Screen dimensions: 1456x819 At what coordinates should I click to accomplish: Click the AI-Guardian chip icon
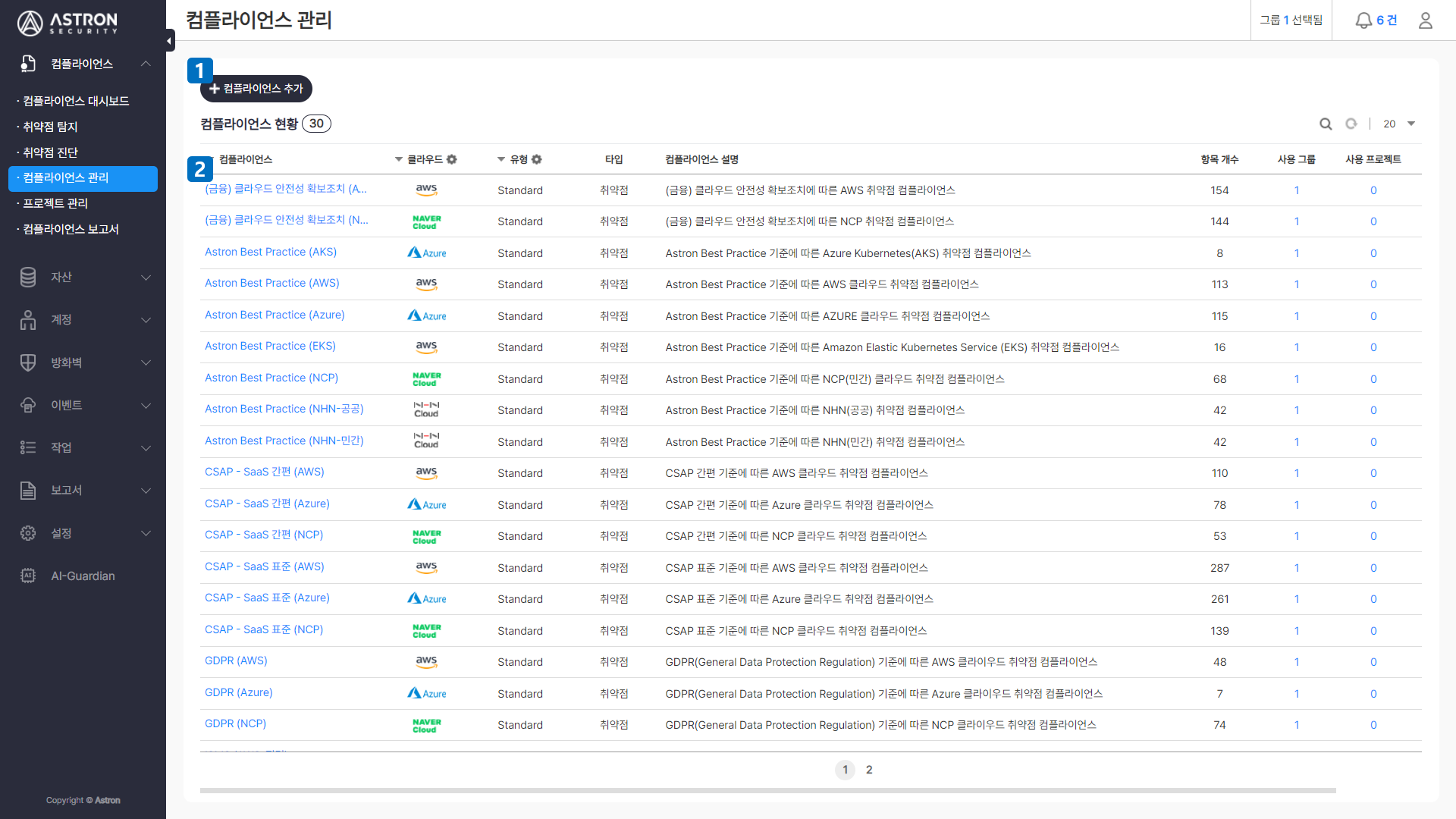point(28,576)
